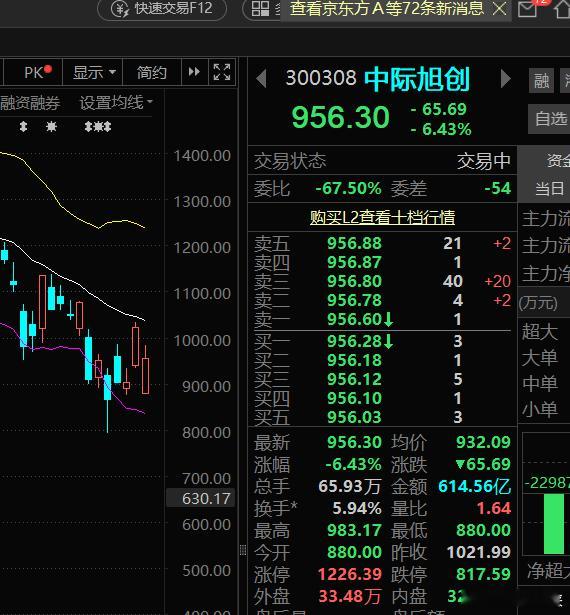Click the 融 margin tag button
The image size is (570, 615).
coord(541,81)
